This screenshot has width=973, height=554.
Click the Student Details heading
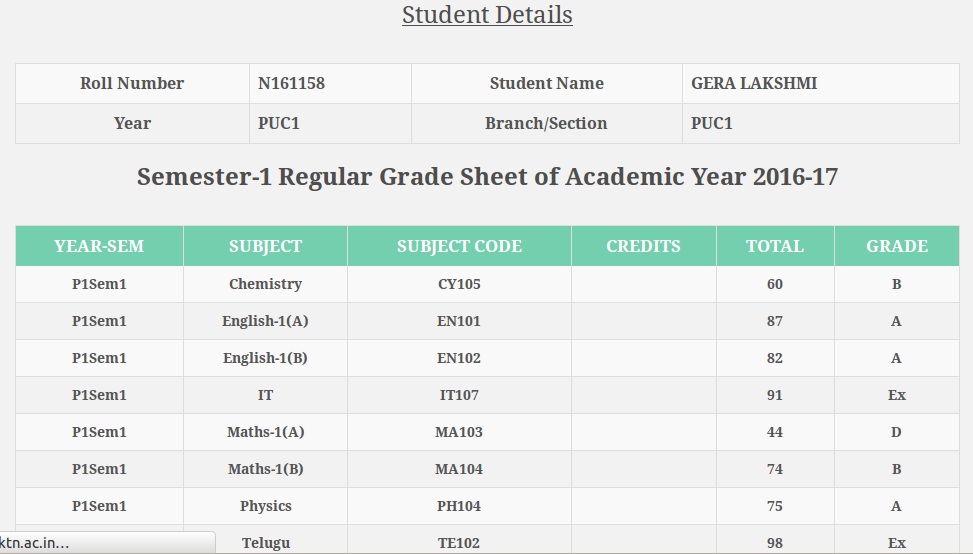pos(487,15)
